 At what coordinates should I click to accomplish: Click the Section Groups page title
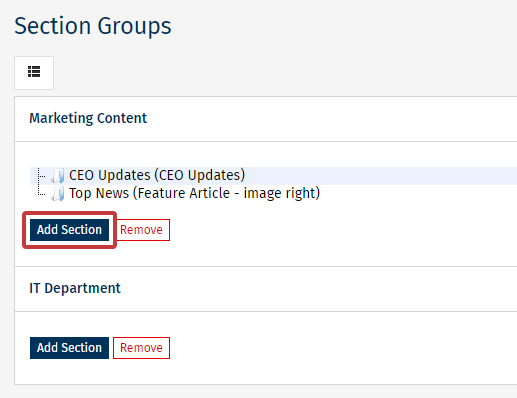pyautogui.click(x=93, y=26)
